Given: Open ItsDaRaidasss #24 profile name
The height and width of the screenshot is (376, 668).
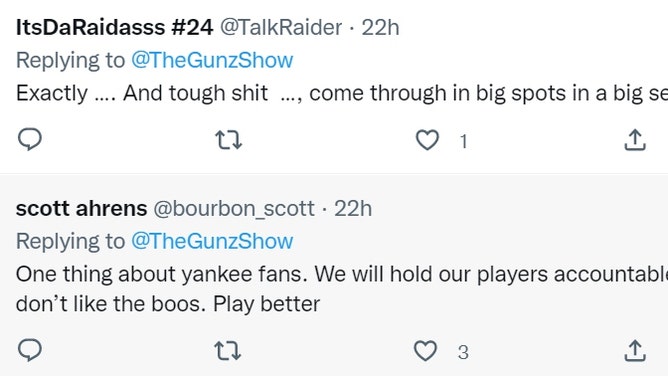Looking at the screenshot, I should [x=114, y=28].
